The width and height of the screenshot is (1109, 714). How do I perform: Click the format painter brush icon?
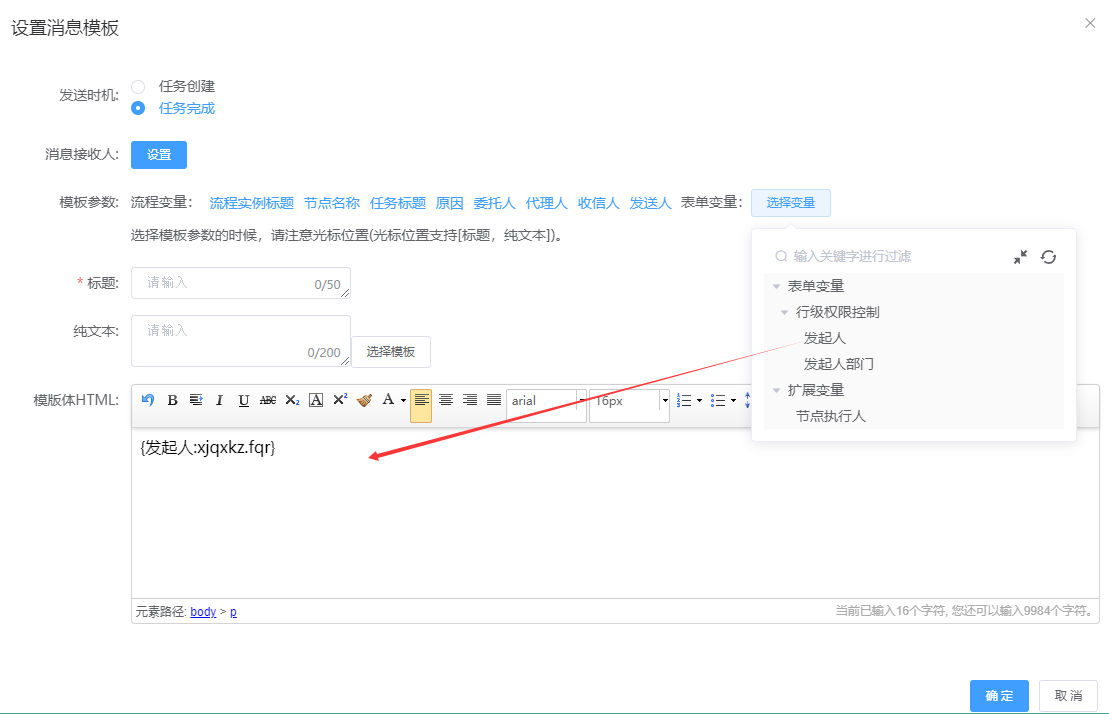[x=364, y=400]
